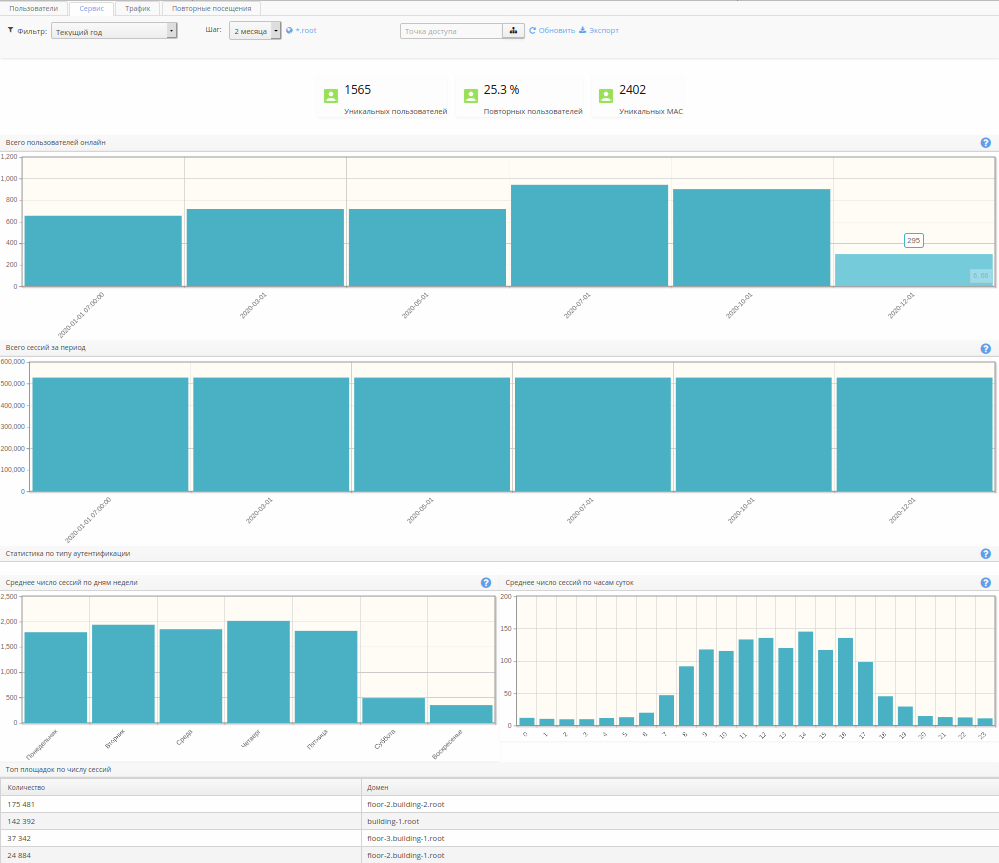Switch to the Трафик tab
The width and height of the screenshot is (999, 863).
coord(137,8)
